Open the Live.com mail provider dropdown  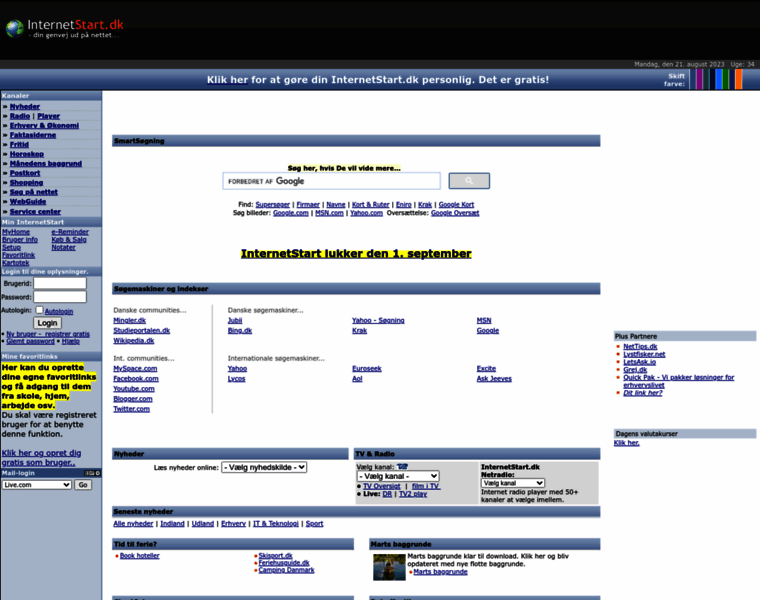tap(37, 485)
